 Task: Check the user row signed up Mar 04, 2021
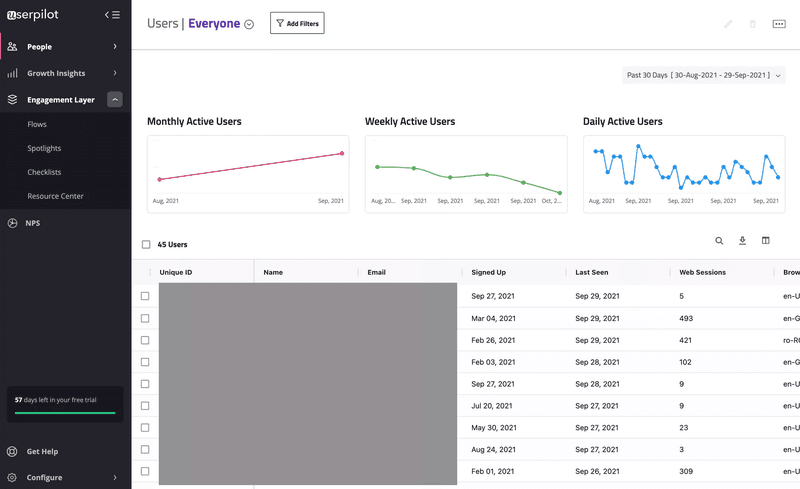[145, 318]
